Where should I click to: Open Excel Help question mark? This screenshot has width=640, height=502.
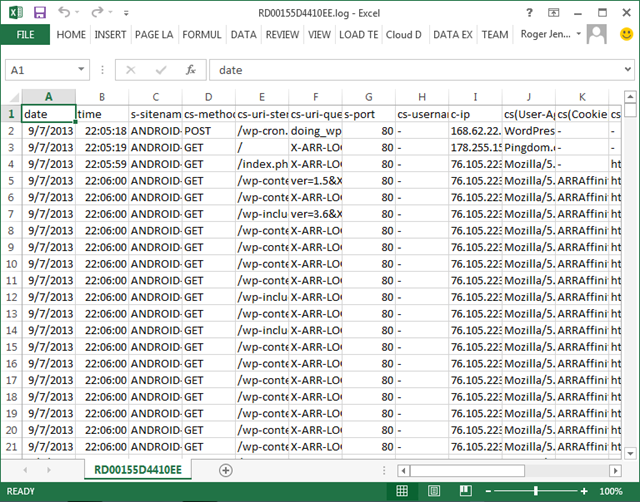pos(529,13)
